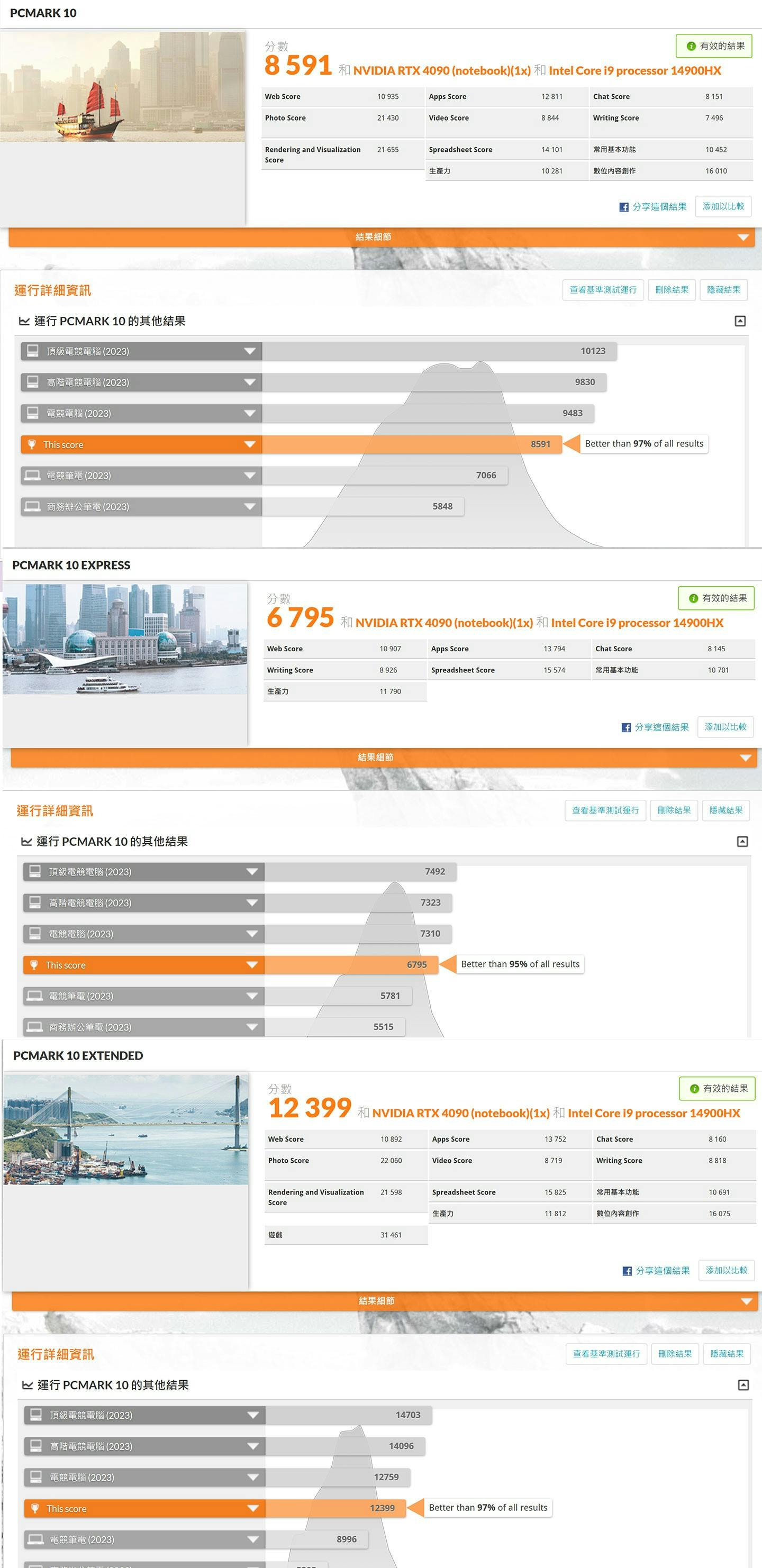This screenshot has width=762, height=1568.
Task: Click Photo Score value 21 430
Action: coord(388,118)
